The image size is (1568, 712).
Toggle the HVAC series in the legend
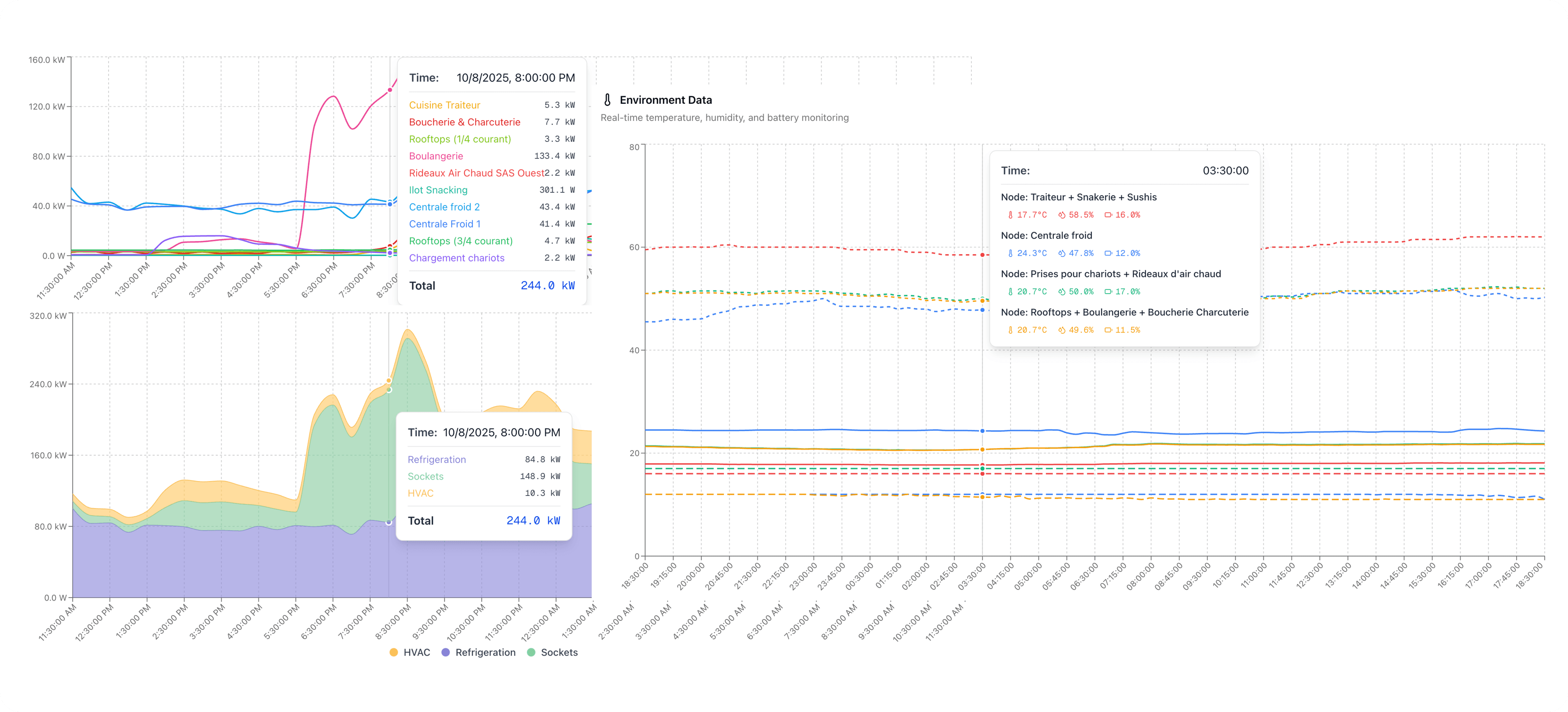click(x=416, y=652)
